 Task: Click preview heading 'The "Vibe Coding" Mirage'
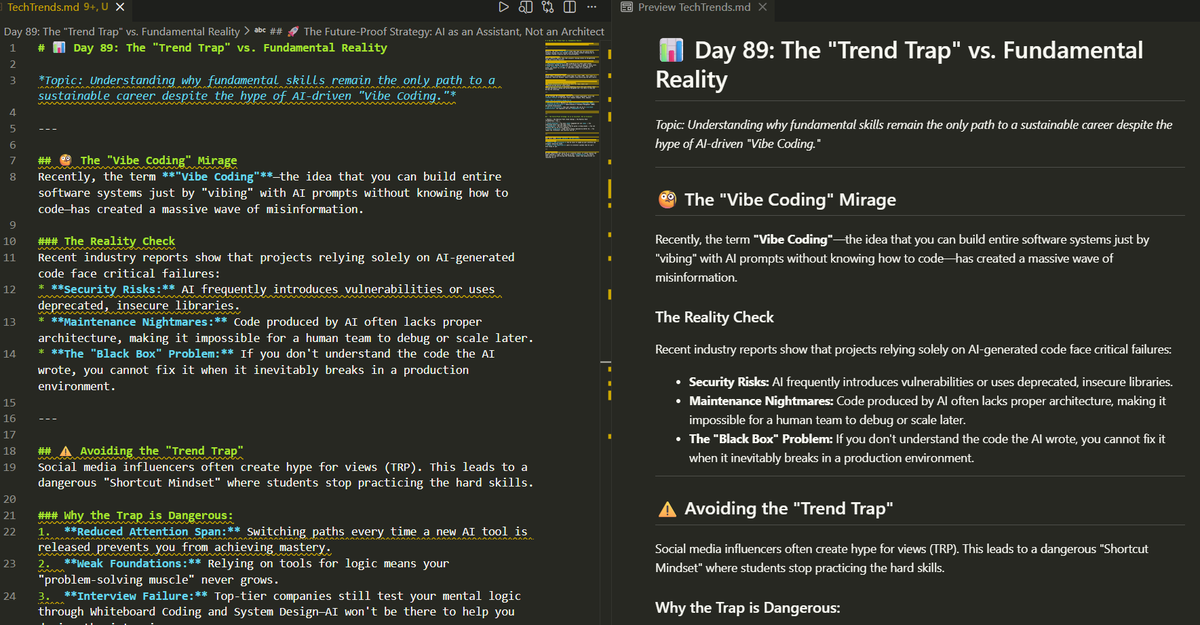790,200
